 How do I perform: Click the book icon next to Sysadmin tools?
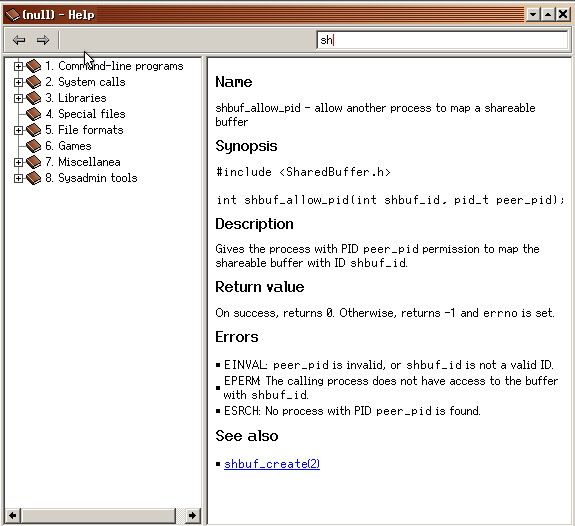[33, 178]
